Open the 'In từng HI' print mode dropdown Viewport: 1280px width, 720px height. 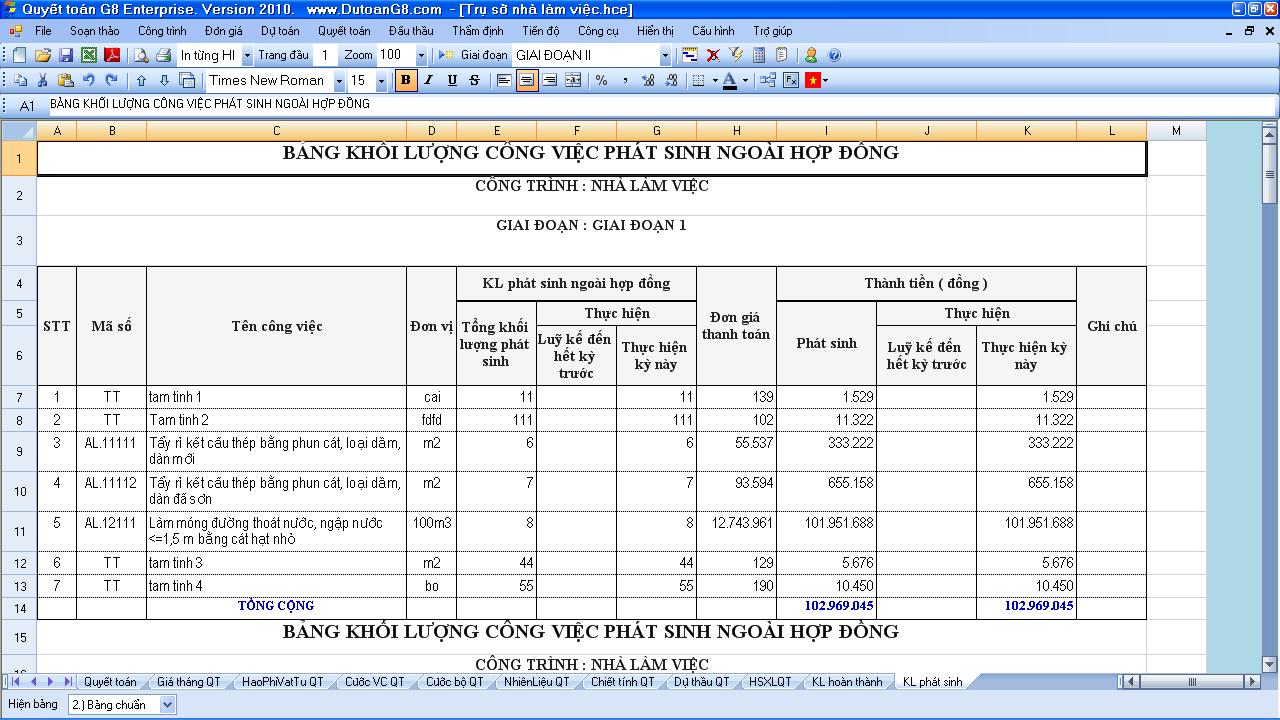pos(247,56)
